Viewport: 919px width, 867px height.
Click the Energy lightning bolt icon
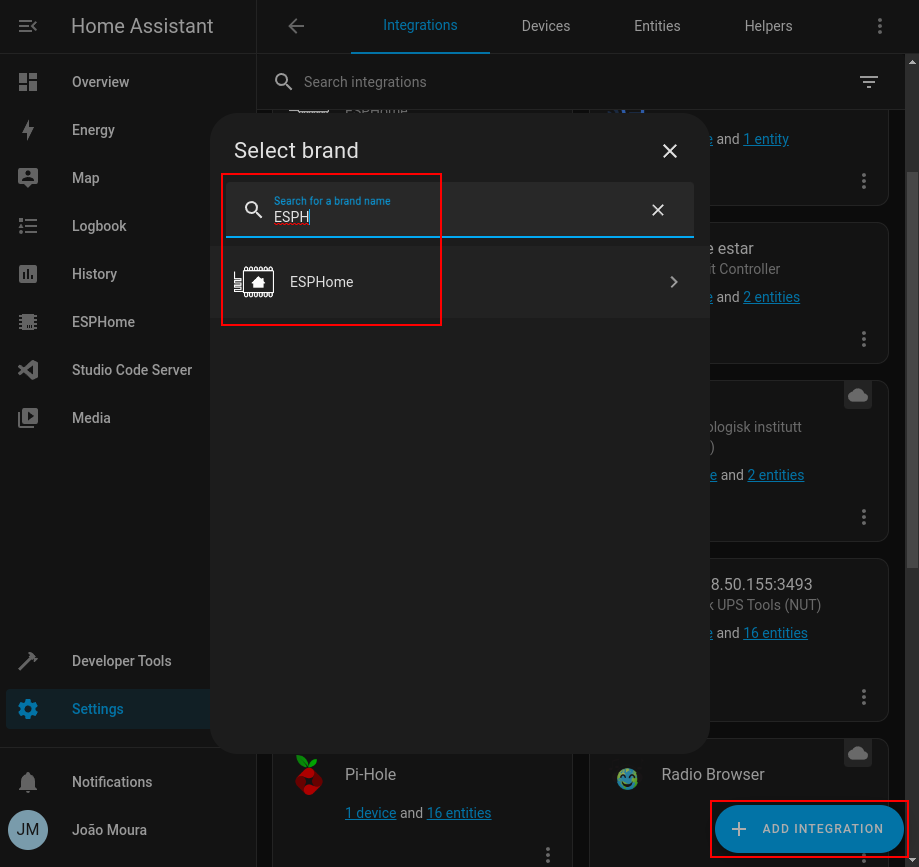click(28, 130)
